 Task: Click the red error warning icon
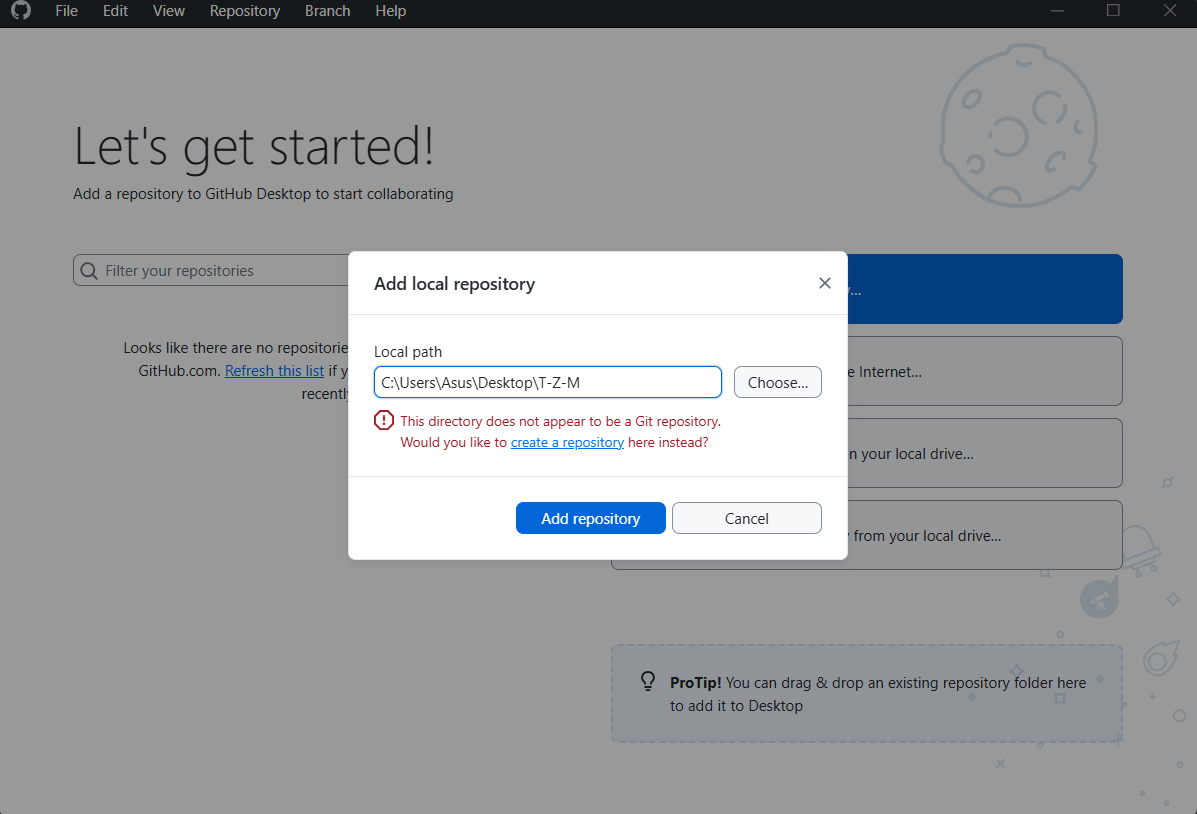(384, 420)
